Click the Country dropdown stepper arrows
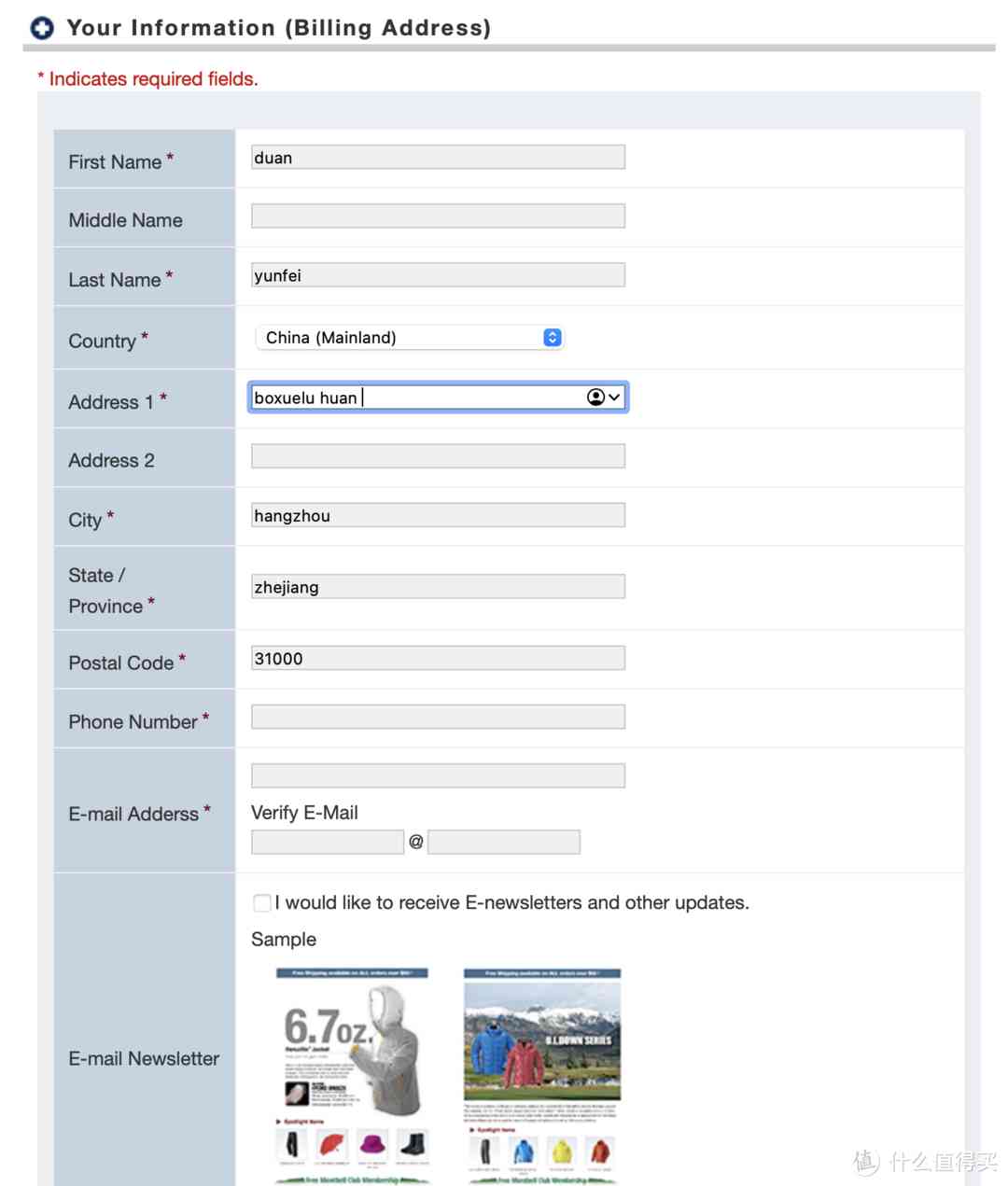 pos(553,338)
